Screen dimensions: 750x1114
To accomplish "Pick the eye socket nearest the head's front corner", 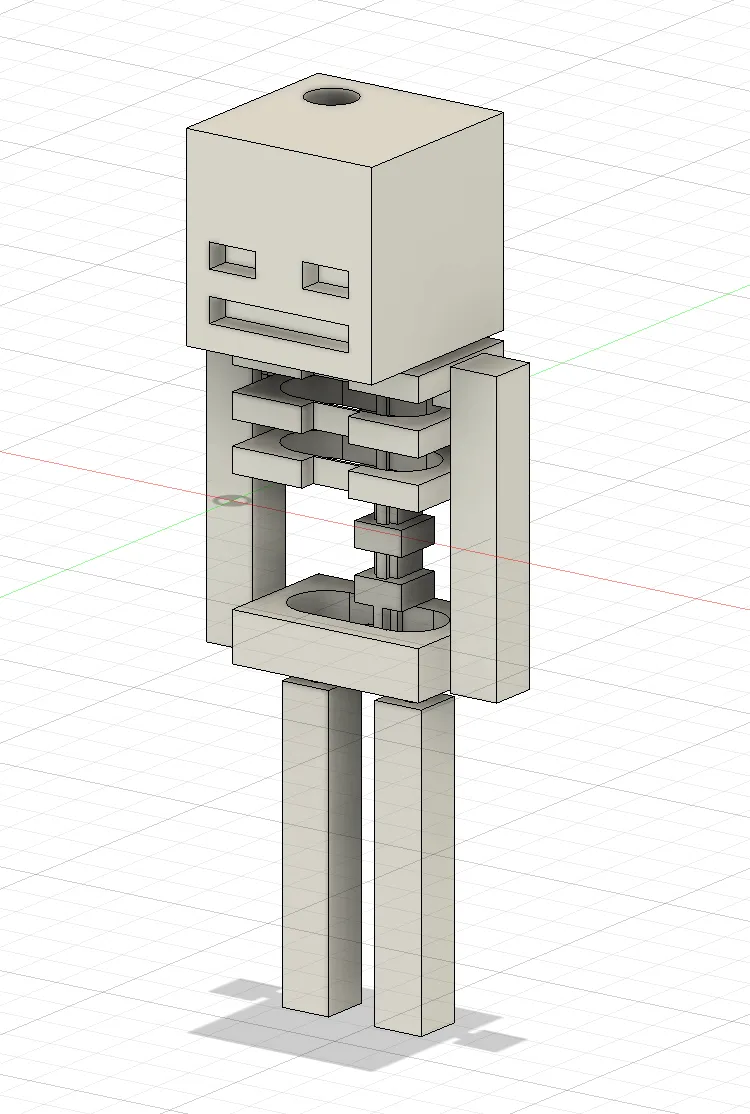I will click(x=327, y=278).
